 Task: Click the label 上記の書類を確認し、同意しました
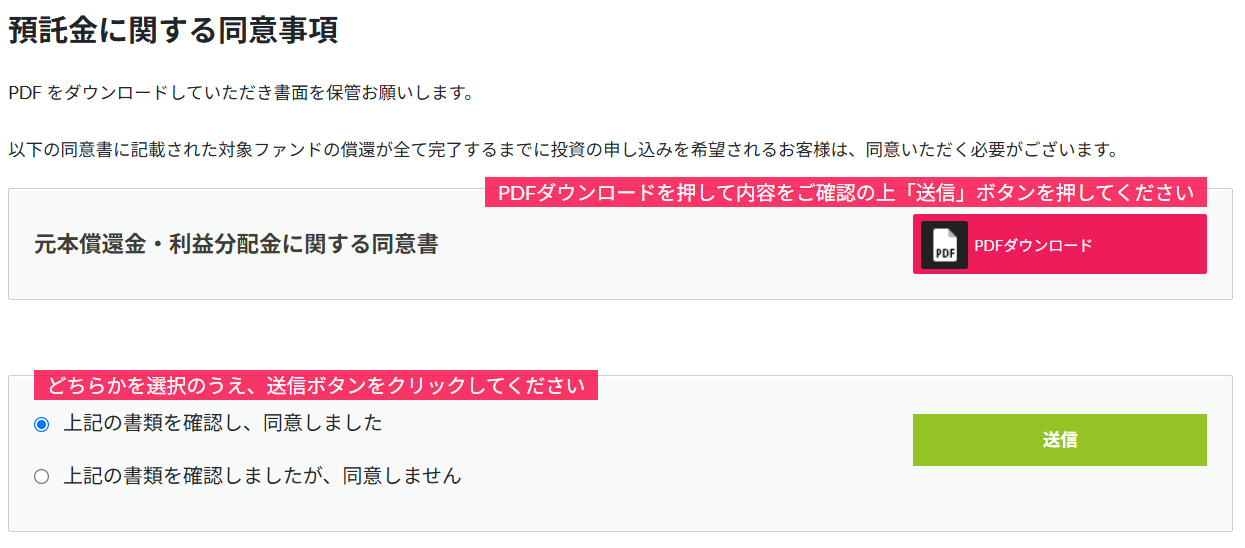[x=223, y=423]
